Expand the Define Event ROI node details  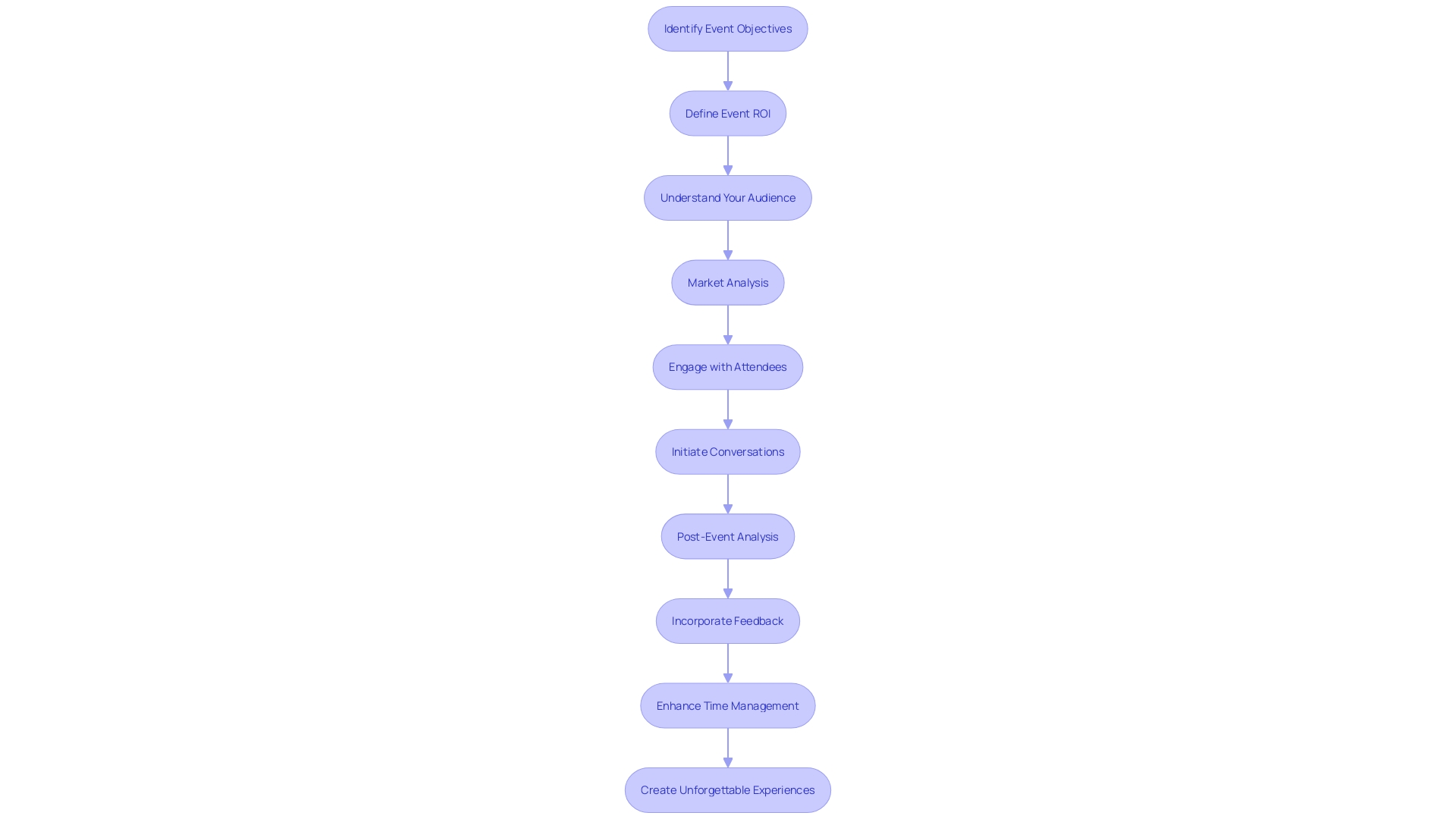(x=728, y=113)
